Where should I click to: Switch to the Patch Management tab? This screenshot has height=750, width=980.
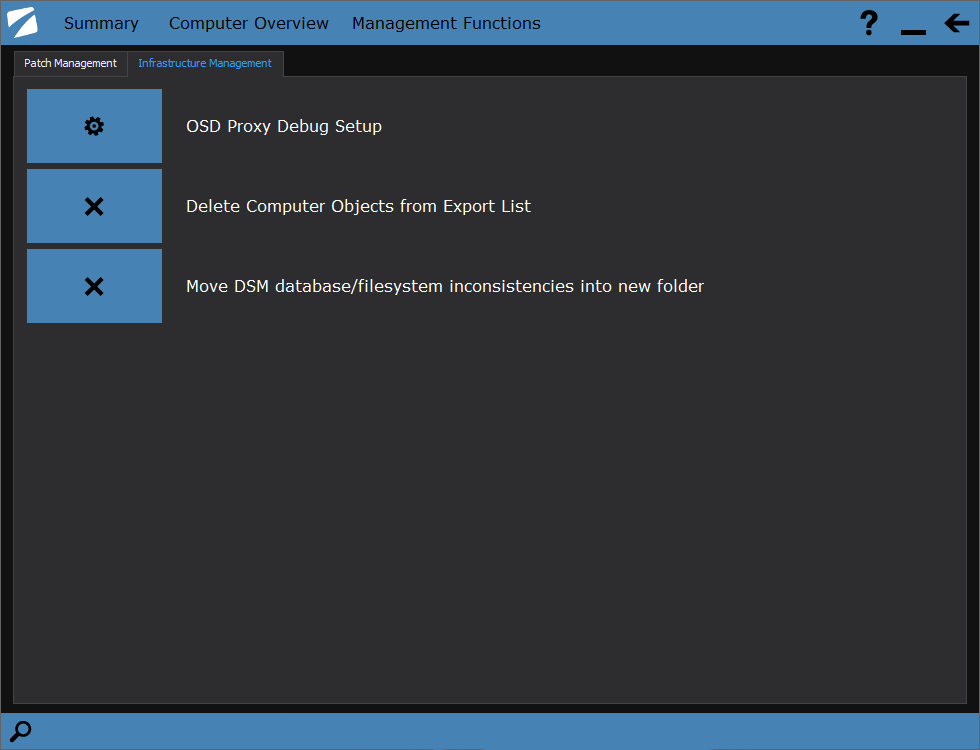71,63
